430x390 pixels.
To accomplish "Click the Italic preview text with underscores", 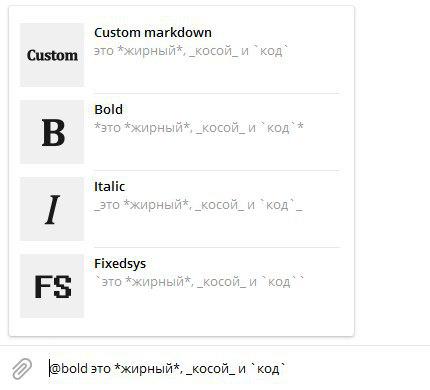I will [198, 205].
